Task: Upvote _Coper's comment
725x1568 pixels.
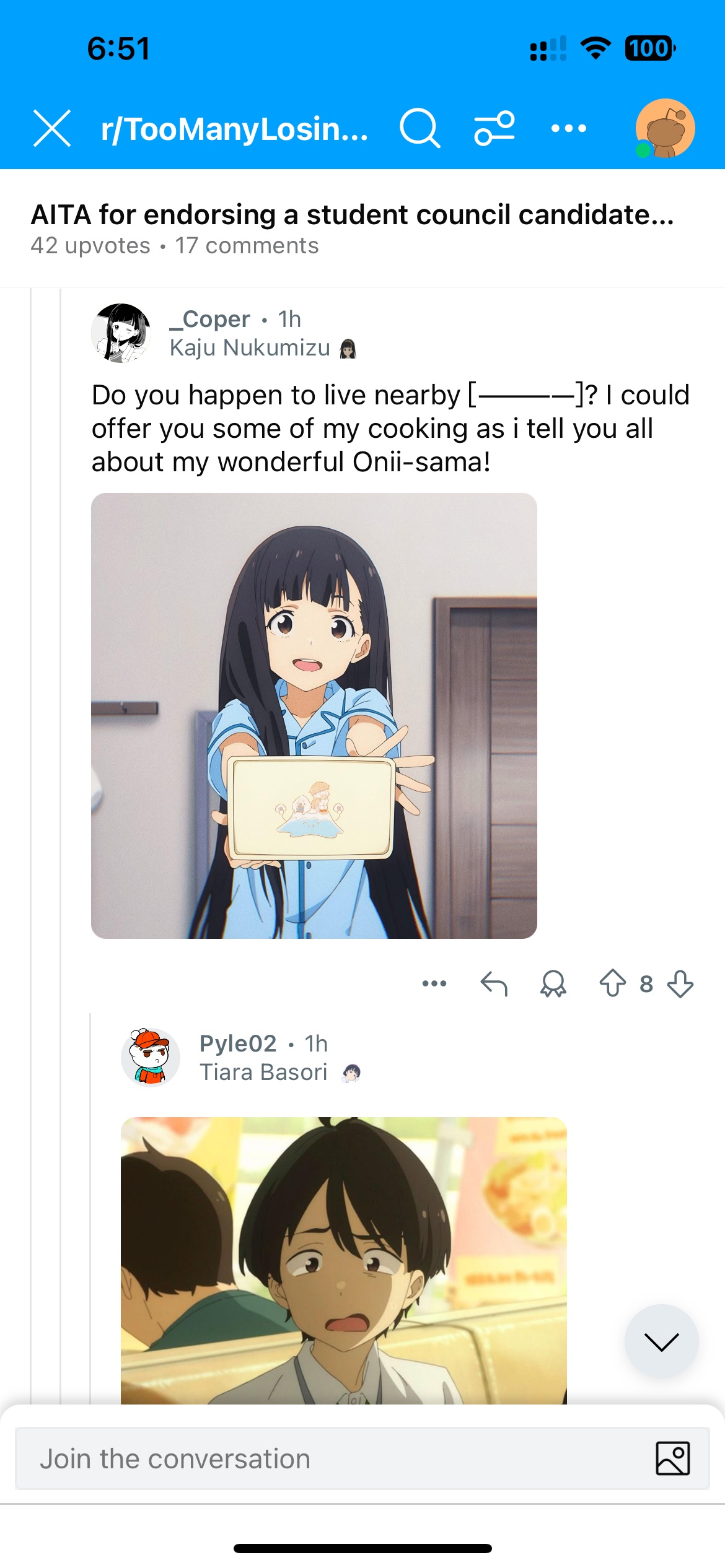Action: pyautogui.click(x=612, y=983)
